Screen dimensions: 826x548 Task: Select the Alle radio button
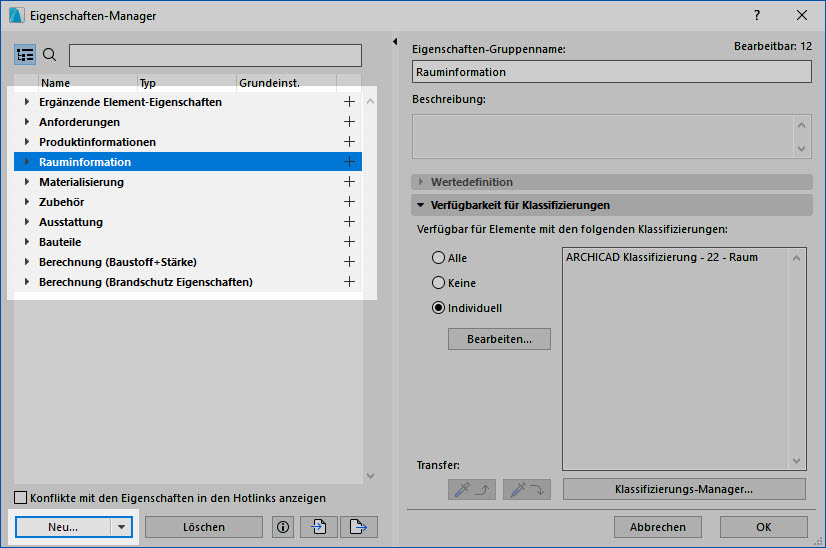pos(438,258)
